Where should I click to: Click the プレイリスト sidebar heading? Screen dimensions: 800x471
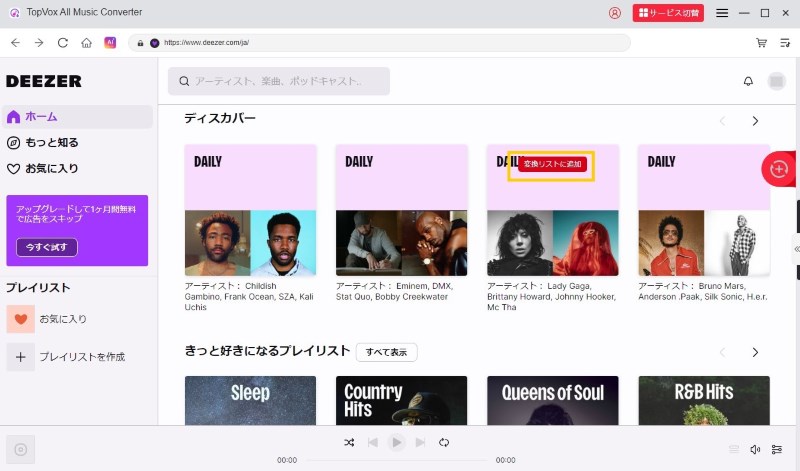click(38, 288)
